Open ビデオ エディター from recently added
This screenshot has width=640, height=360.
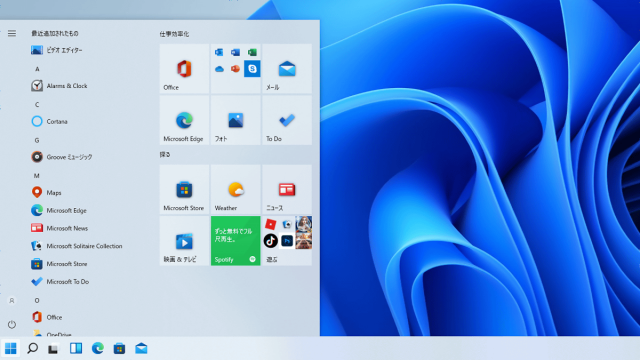57,50
